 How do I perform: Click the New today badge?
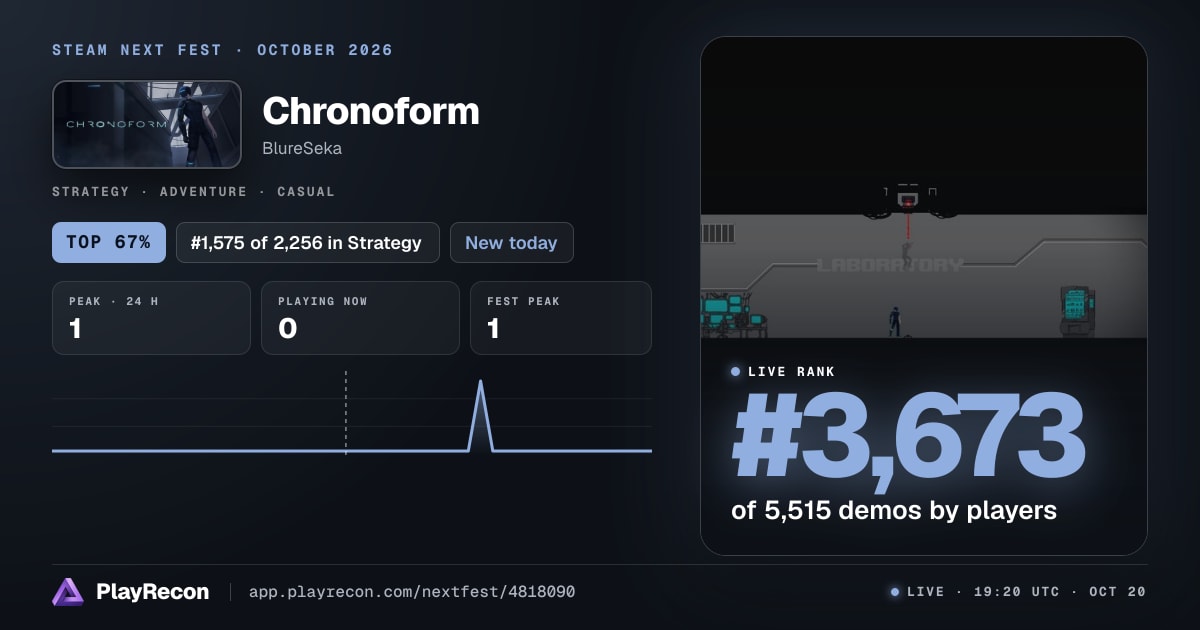click(512, 242)
